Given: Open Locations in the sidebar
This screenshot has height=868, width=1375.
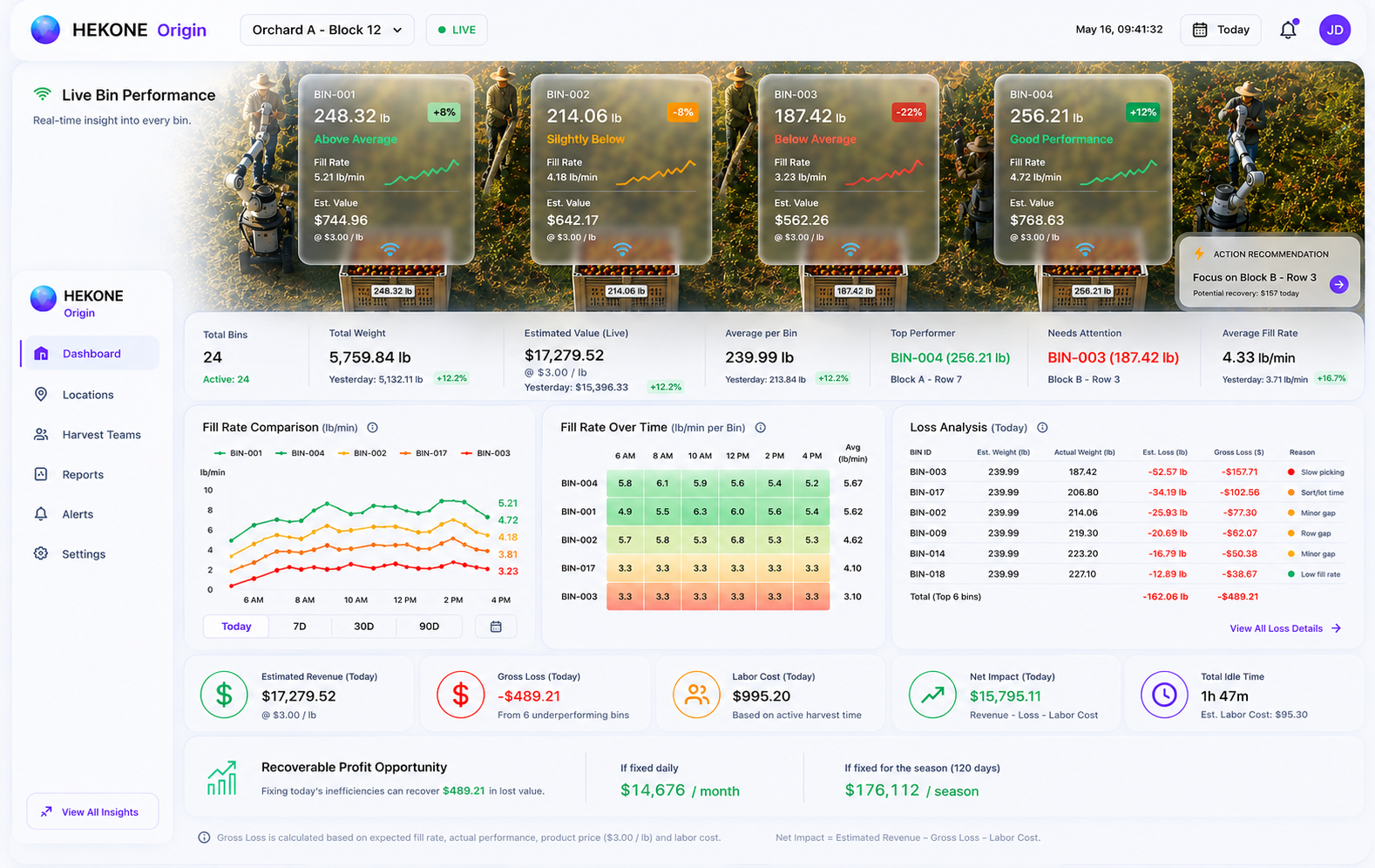Looking at the screenshot, I should point(90,394).
